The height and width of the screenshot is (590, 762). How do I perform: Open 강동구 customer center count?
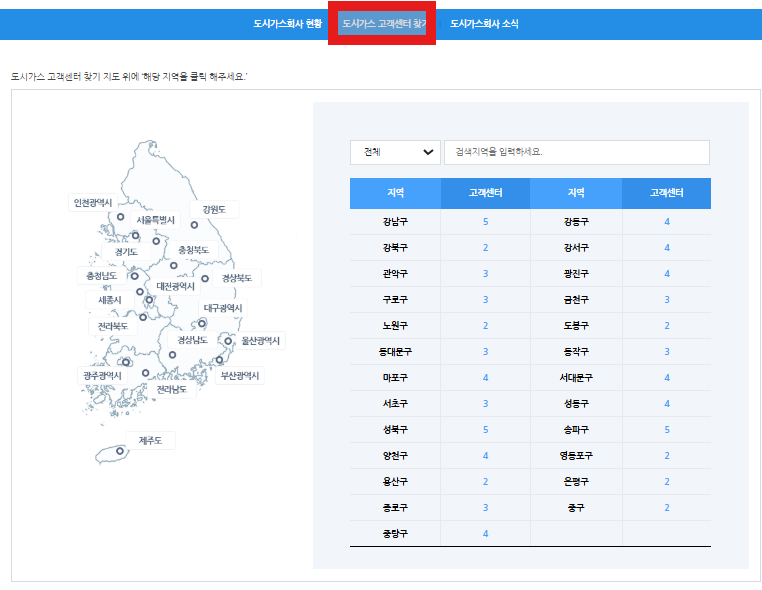click(x=667, y=222)
